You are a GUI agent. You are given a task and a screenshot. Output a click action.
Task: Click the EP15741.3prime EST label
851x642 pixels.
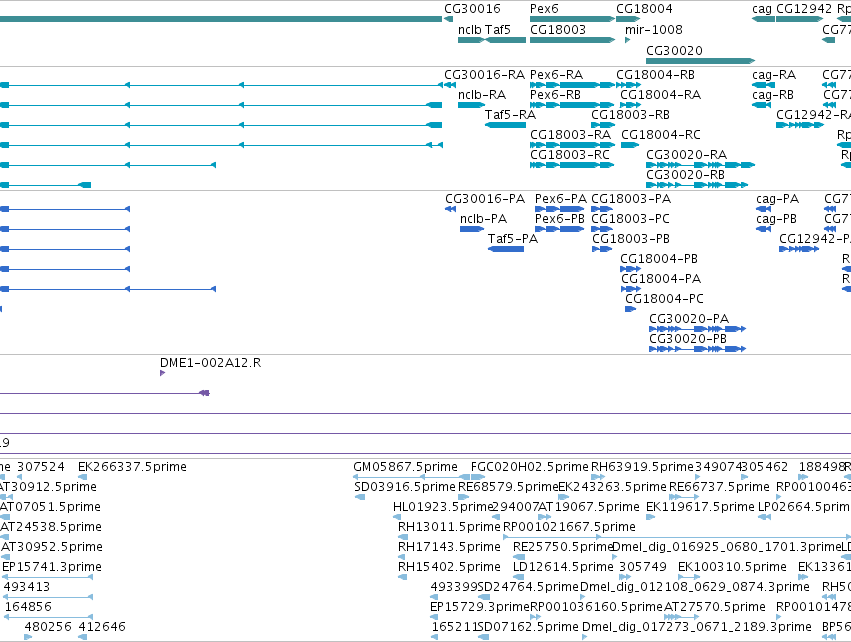pos(52,567)
